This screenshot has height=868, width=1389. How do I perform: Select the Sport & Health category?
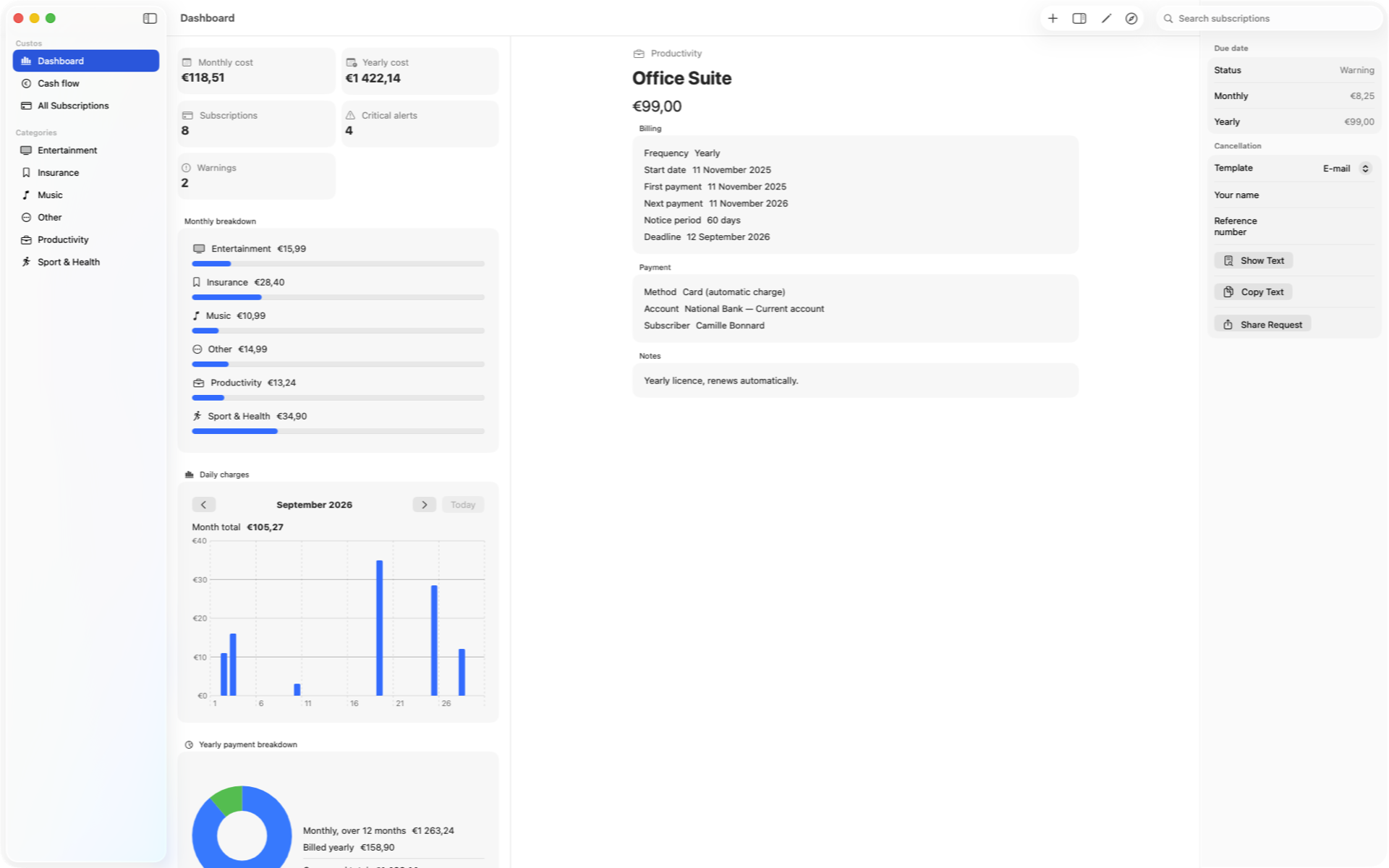(x=86, y=262)
